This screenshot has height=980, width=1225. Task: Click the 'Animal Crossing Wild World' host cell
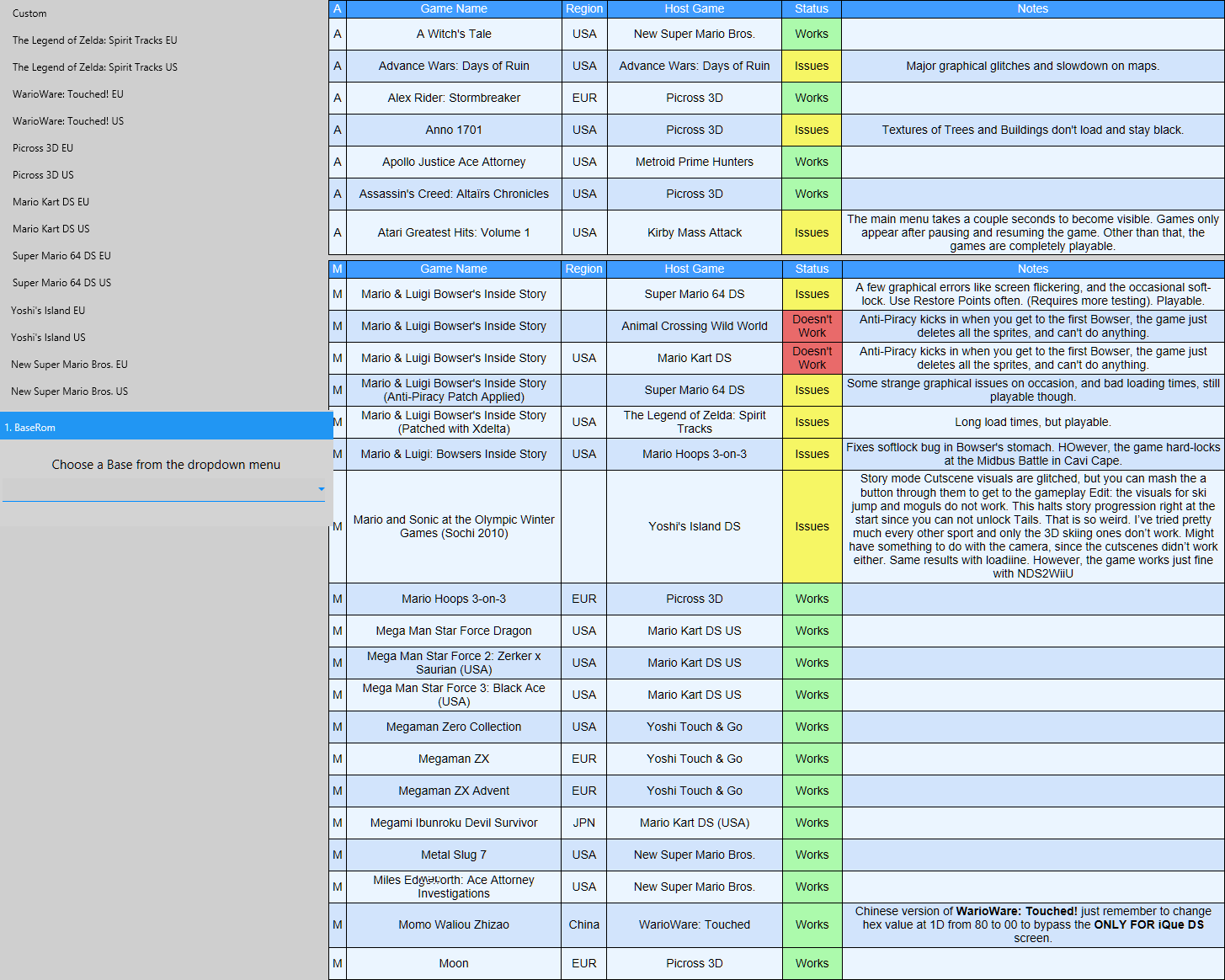point(695,327)
